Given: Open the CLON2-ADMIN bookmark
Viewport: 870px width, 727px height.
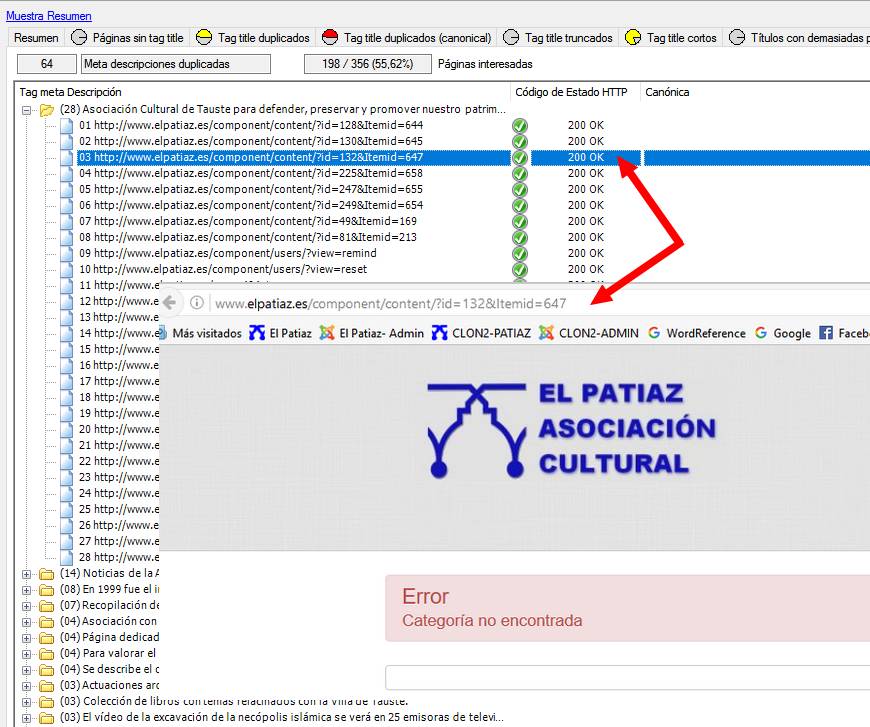Looking at the screenshot, I should pos(589,333).
